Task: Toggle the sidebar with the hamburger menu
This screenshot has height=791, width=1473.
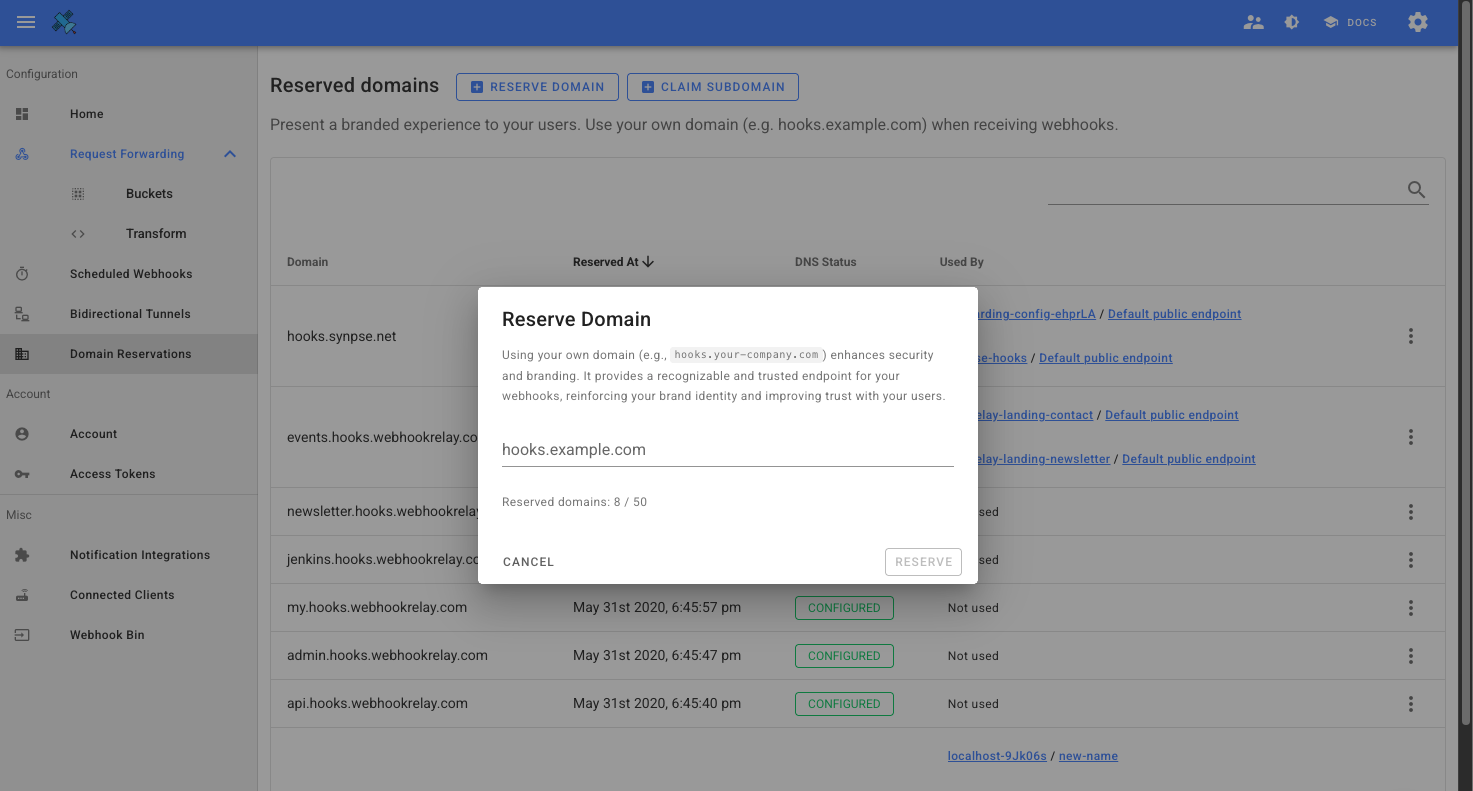Action: click(x=25, y=21)
